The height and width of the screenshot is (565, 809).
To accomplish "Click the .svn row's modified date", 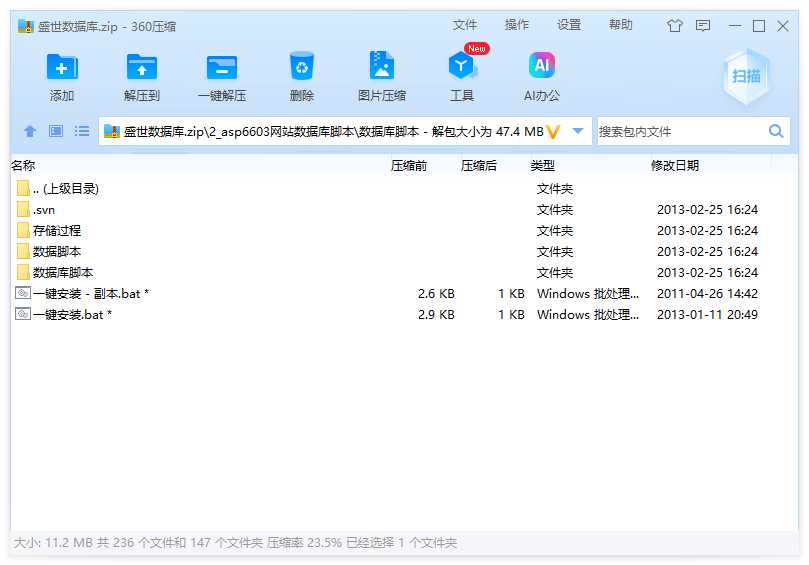I will (x=707, y=209).
